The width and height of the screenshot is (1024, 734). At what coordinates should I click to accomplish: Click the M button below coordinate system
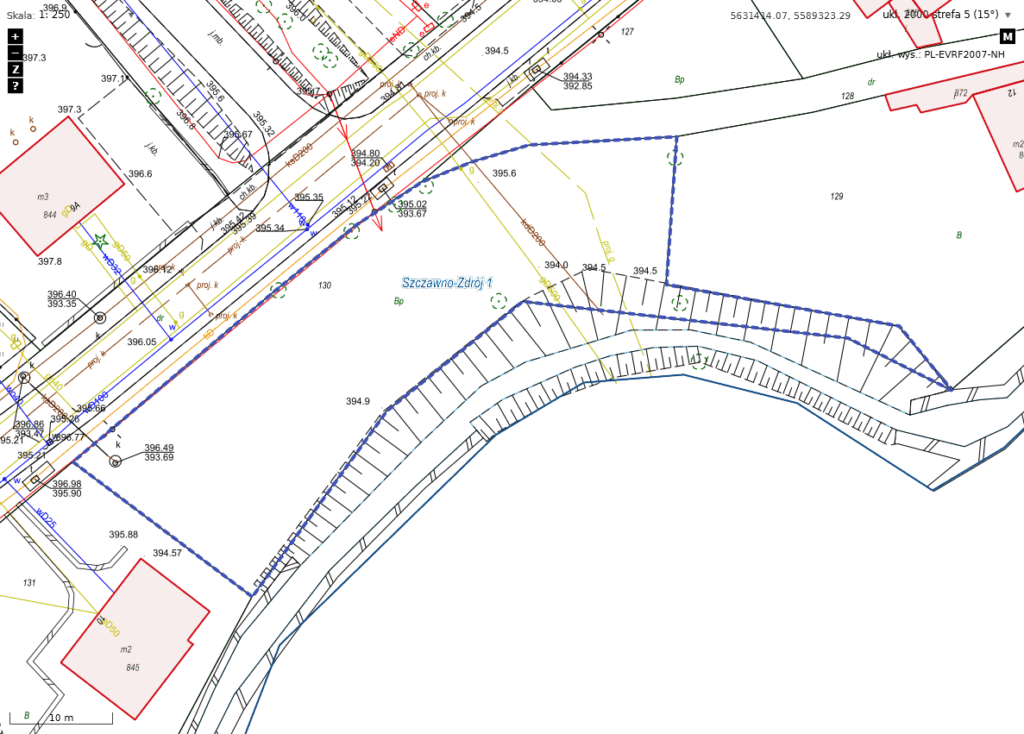click(x=1007, y=37)
